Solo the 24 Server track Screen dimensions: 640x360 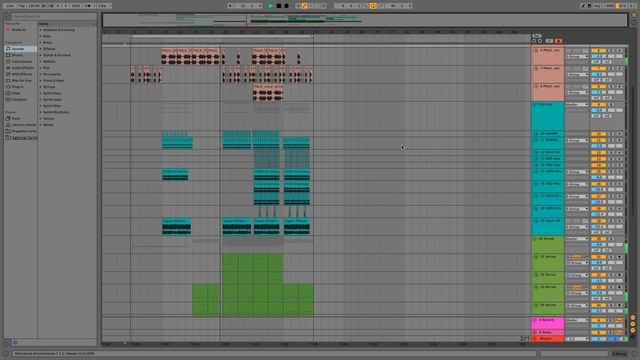coord(611,305)
